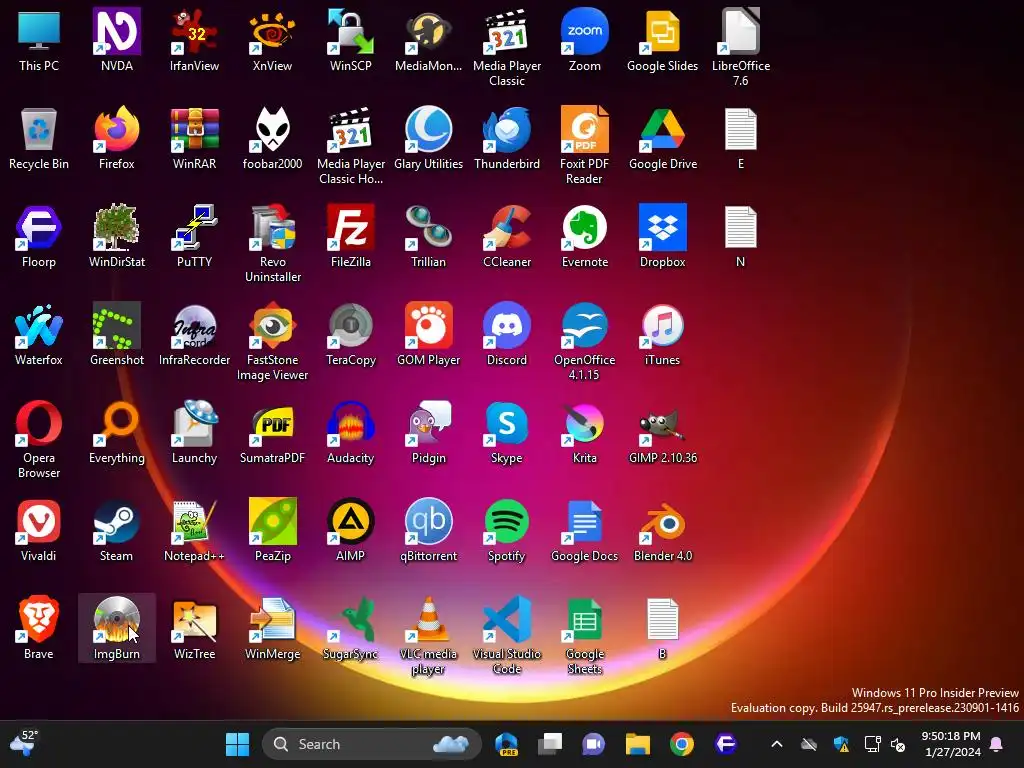Screen dimensions: 1024x768
Task: Launch Google Chrome from the taskbar
Action: [x=681, y=744]
